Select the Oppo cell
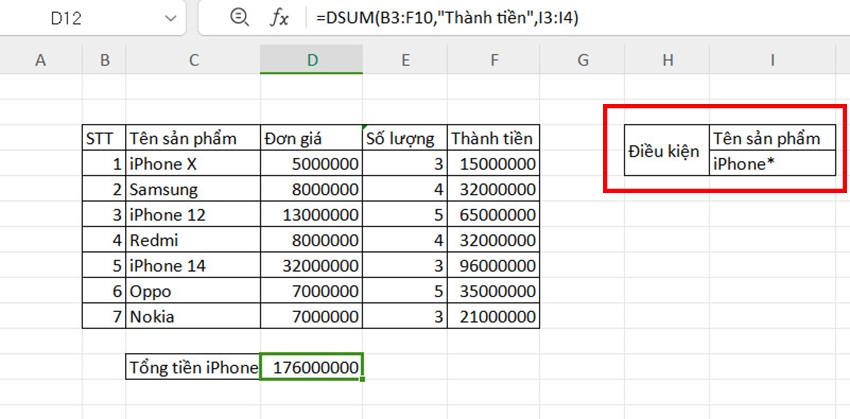850x419 pixels. (193, 291)
